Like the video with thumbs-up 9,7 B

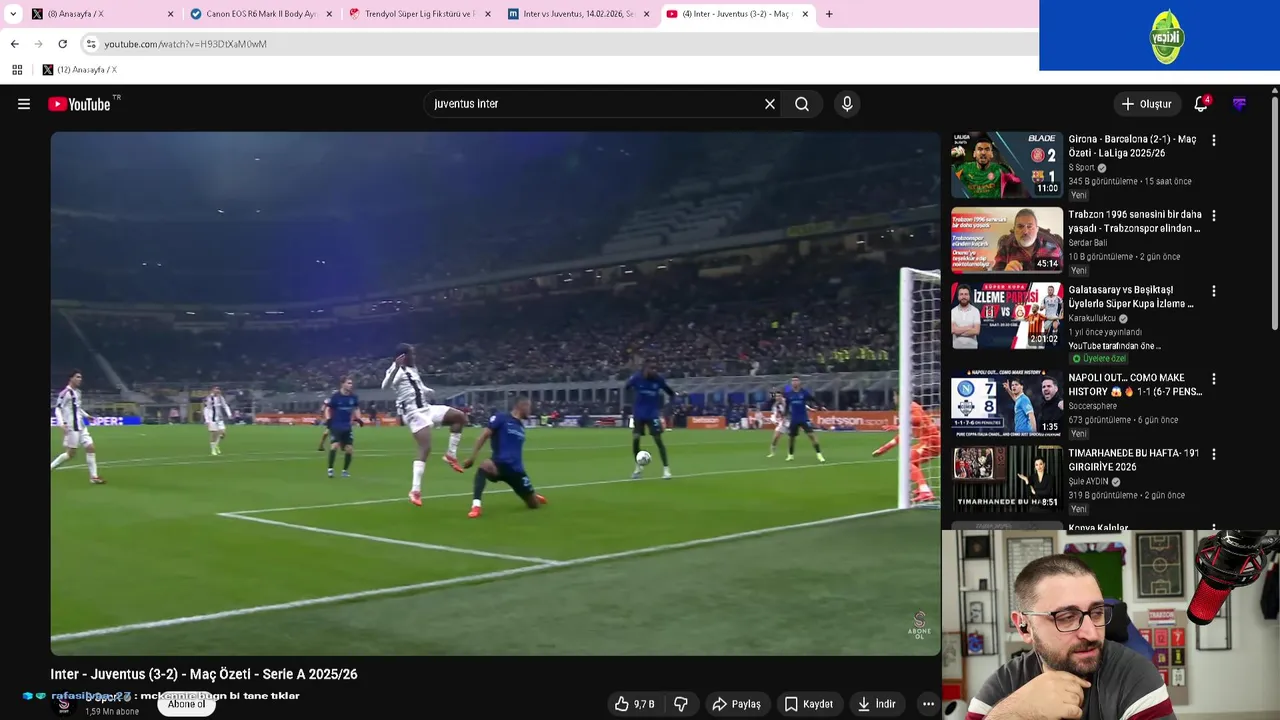(x=634, y=704)
